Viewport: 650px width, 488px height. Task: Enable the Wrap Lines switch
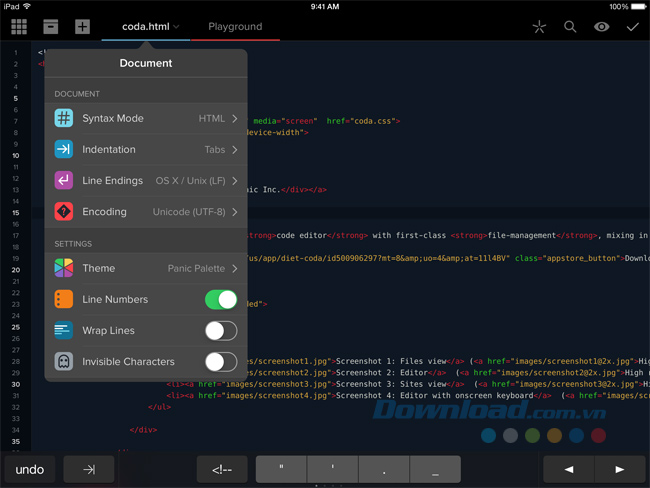(221, 330)
